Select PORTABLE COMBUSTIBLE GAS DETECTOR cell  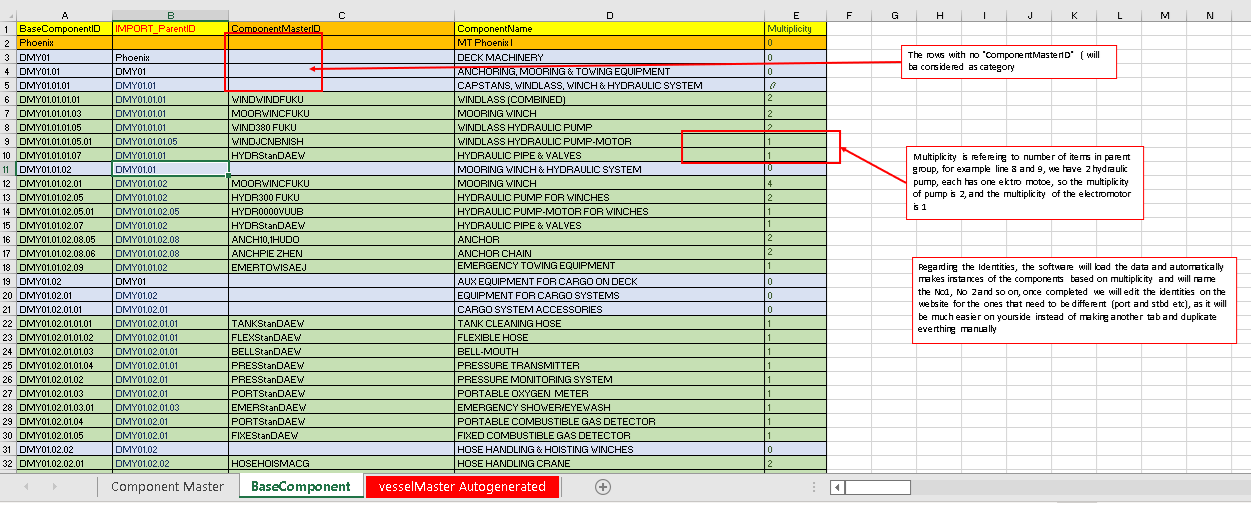[609, 421]
